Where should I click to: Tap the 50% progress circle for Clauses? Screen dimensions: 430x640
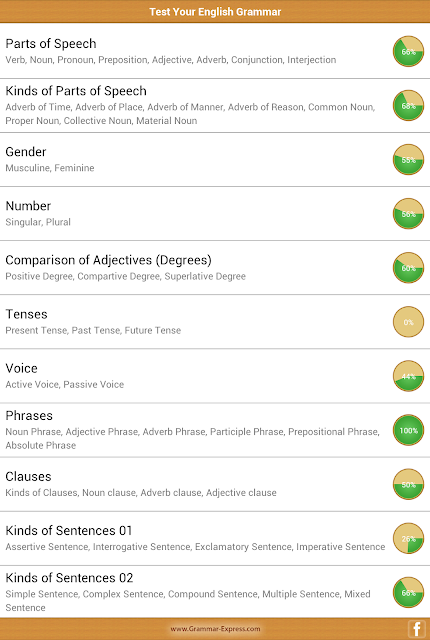[408, 484]
